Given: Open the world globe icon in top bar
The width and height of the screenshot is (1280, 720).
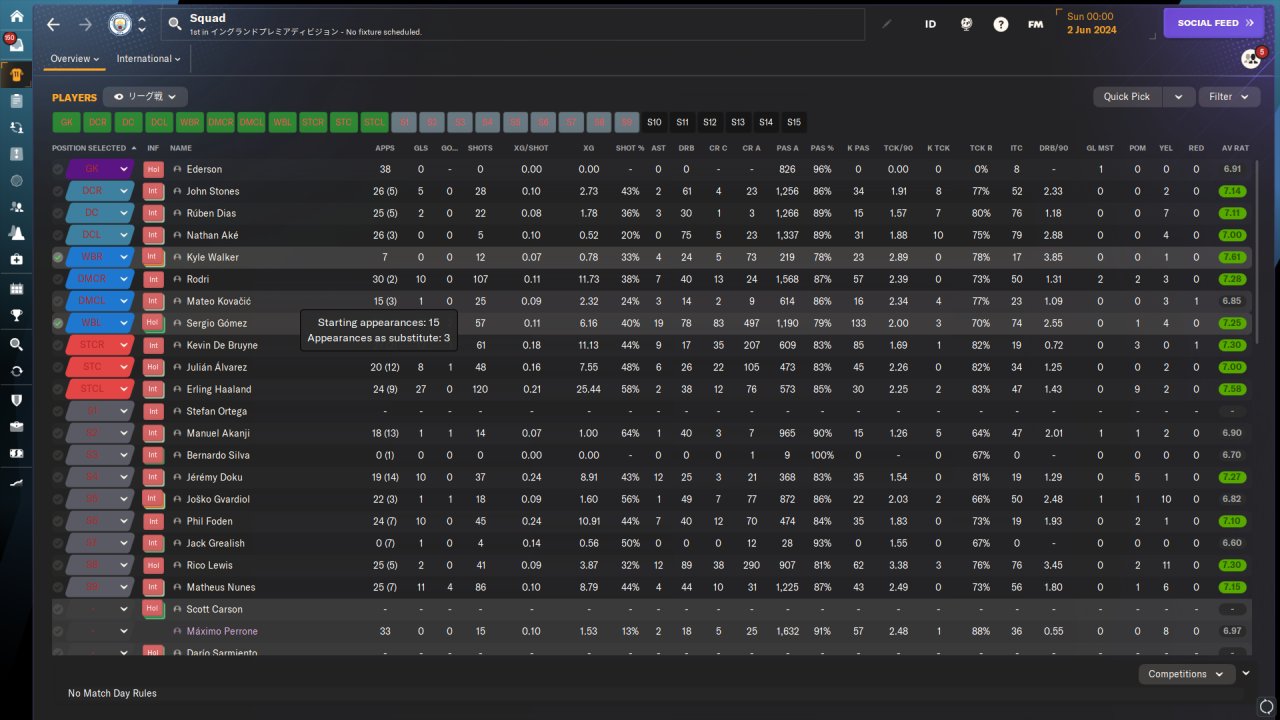Looking at the screenshot, I should point(966,24).
